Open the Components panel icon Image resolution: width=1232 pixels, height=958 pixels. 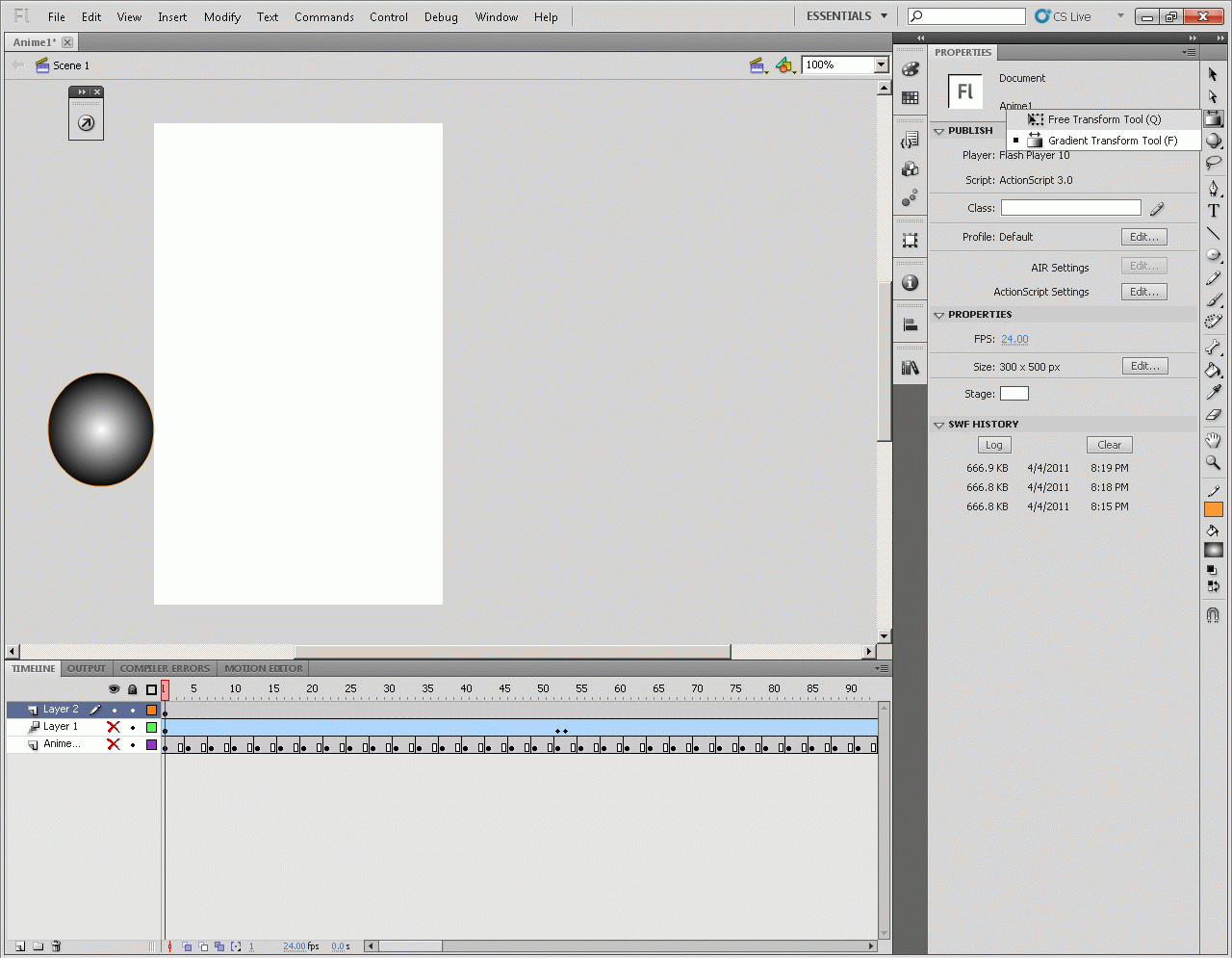pyautogui.click(x=910, y=169)
